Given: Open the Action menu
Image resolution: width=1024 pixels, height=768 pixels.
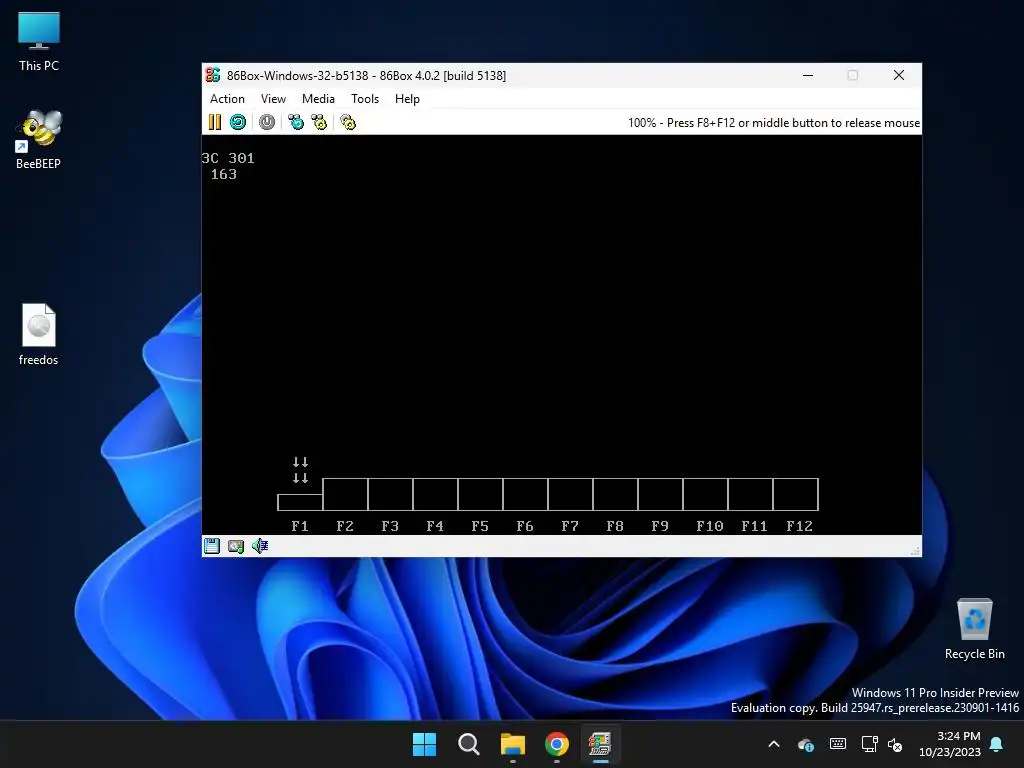Looking at the screenshot, I should coord(227,99).
